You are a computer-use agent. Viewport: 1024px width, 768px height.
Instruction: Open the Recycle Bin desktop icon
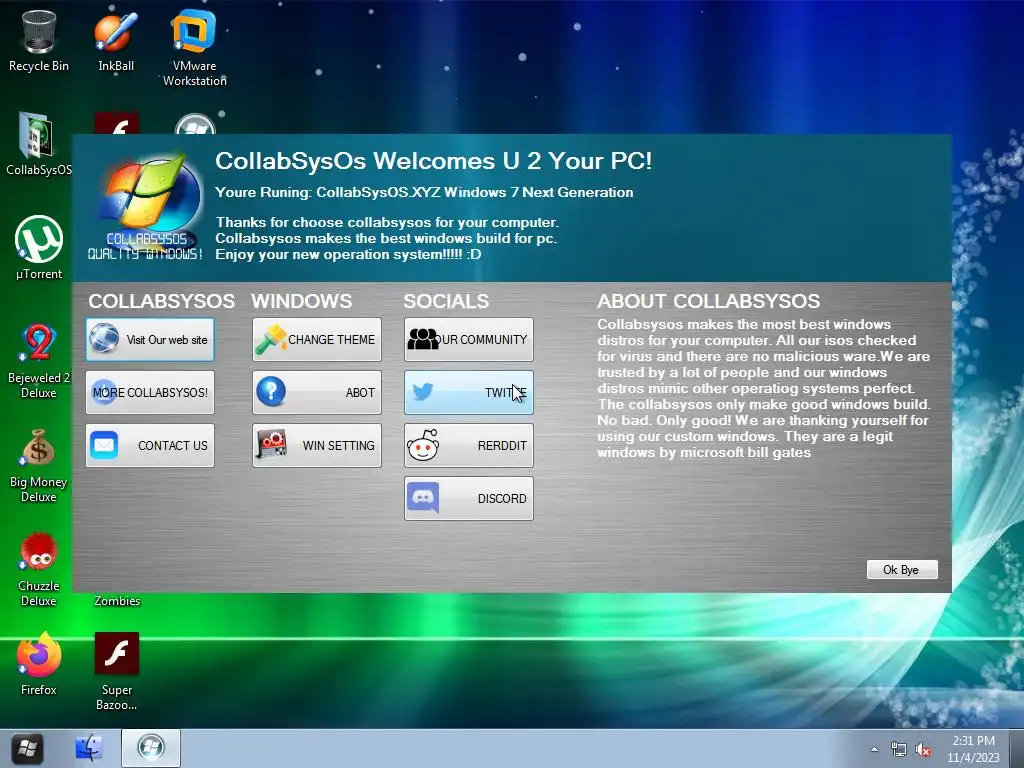tap(39, 40)
